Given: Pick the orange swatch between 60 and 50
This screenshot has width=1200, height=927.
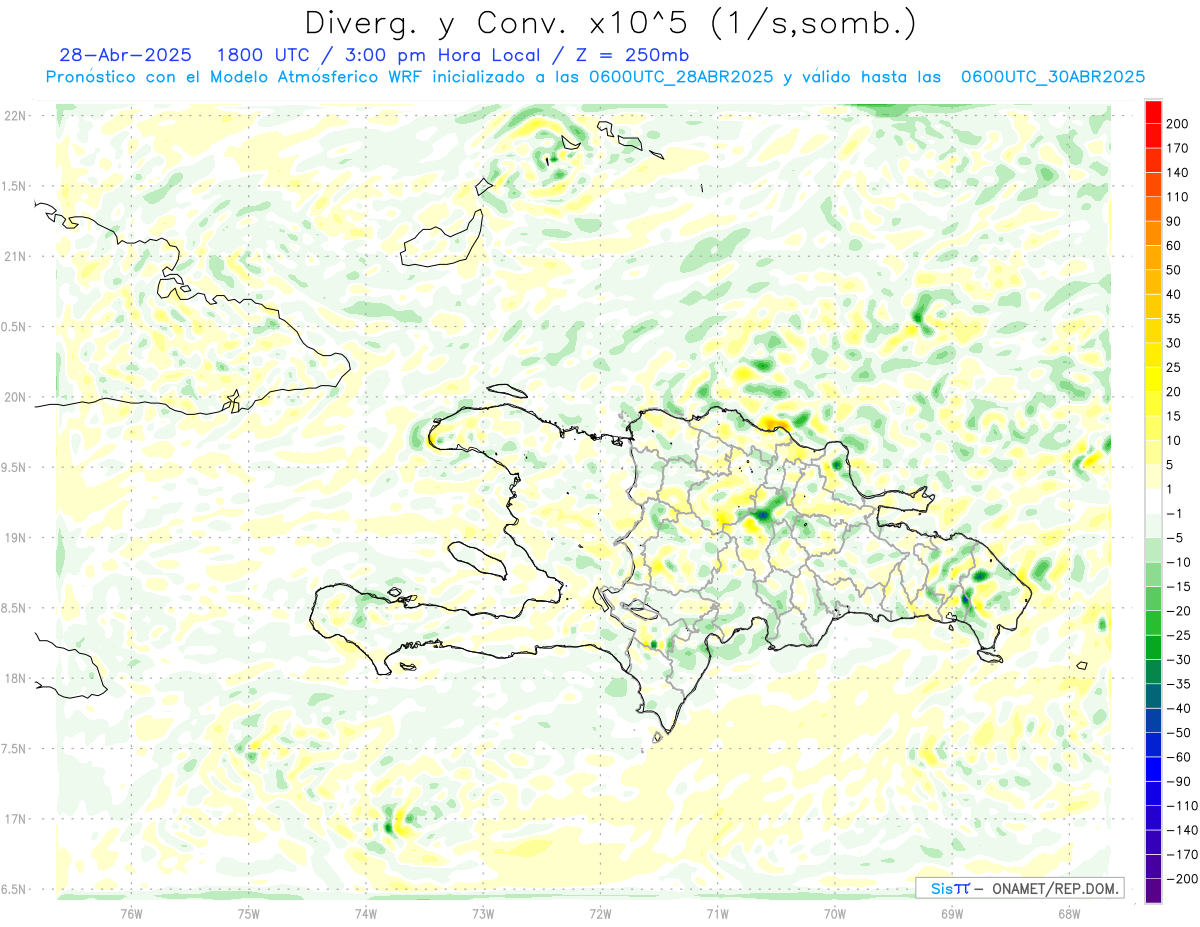Looking at the screenshot, I should click(1153, 258).
